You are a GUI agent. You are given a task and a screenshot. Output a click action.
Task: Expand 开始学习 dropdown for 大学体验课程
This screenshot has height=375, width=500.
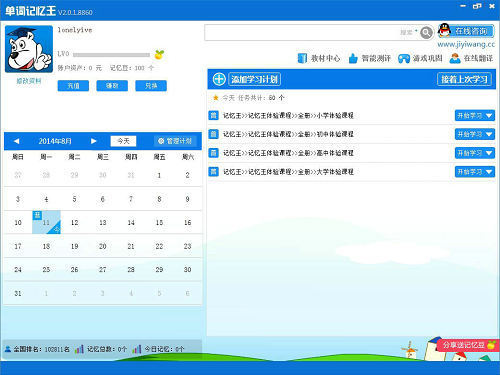tap(489, 172)
